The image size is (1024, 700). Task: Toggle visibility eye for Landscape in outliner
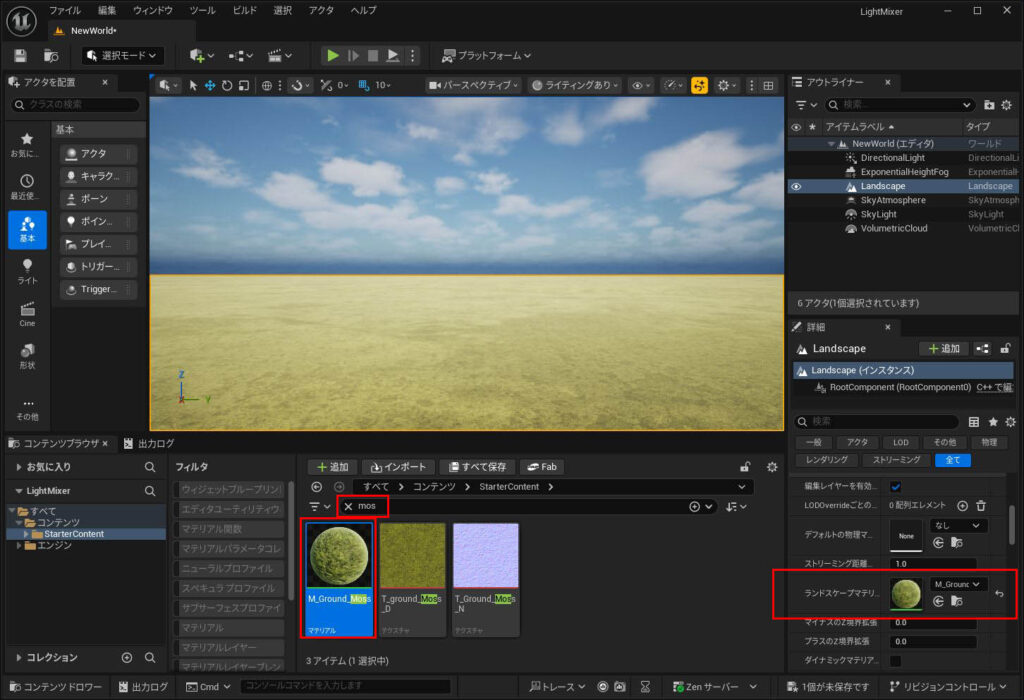796,186
